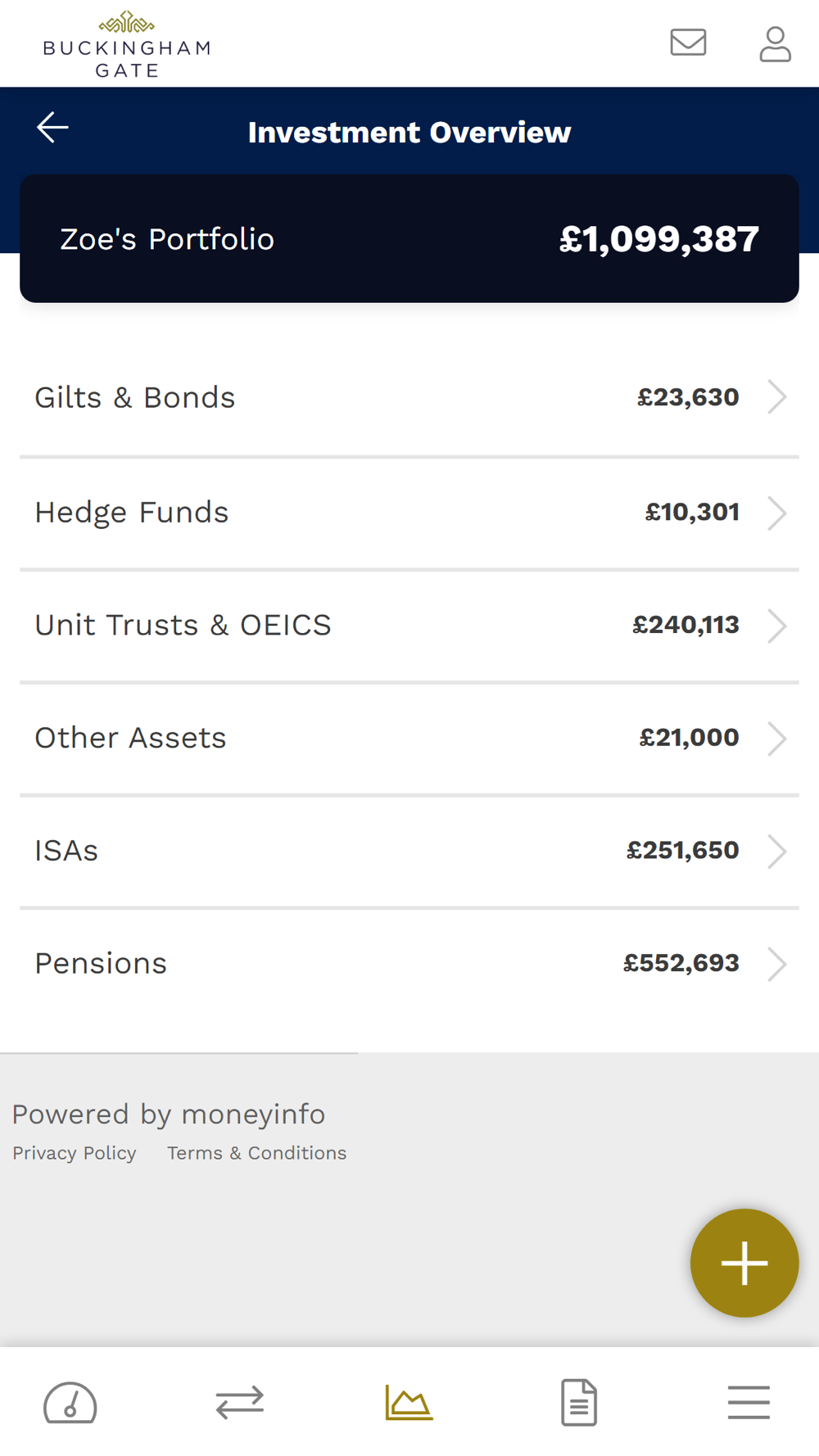The width and height of the screenshot is (819, 1456).
Task: Select the Zoe's Portfolio total card
Action: tap(409, 238)
